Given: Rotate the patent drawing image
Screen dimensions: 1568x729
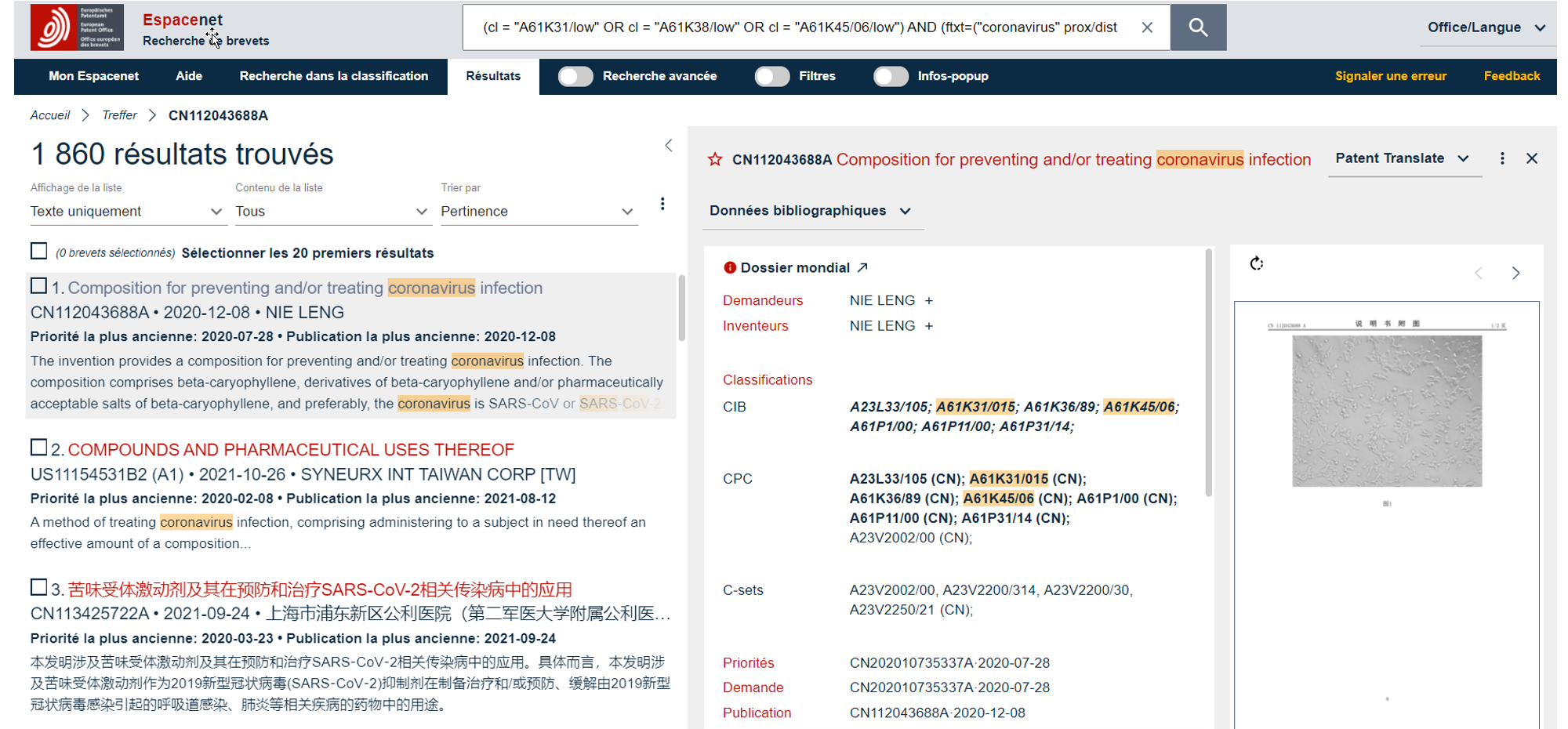Looking at the screenshot, I should (1257, 264).
